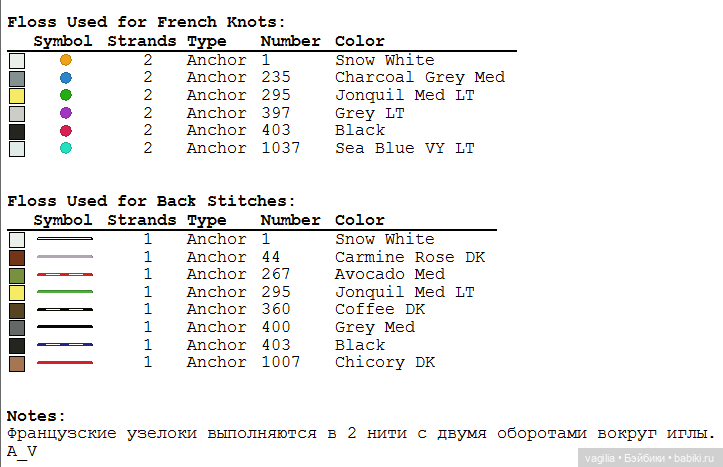Select the black swatch in French Knots
The height and width of the screenshot is (467, 723).
coord(16,131)
